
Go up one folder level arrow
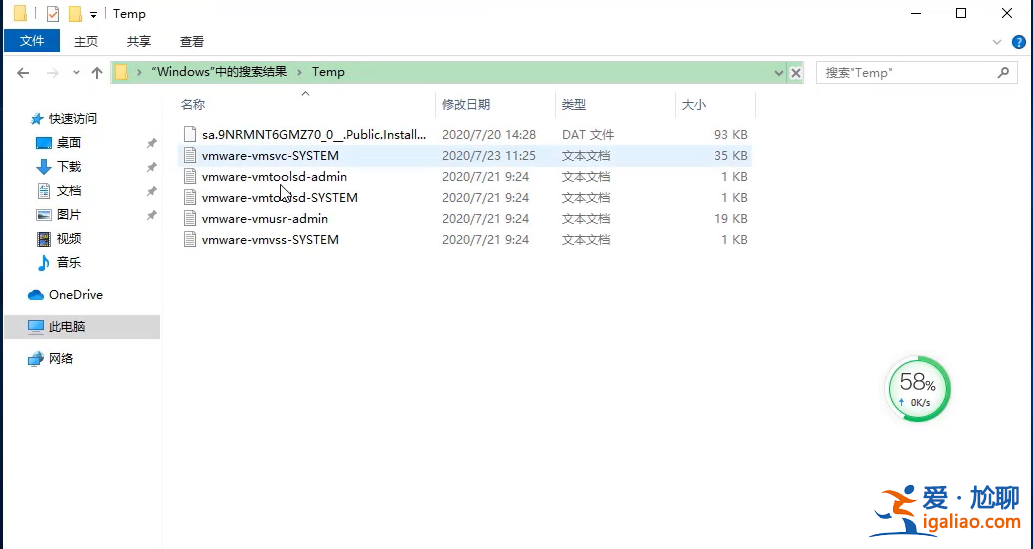[97, 72]
